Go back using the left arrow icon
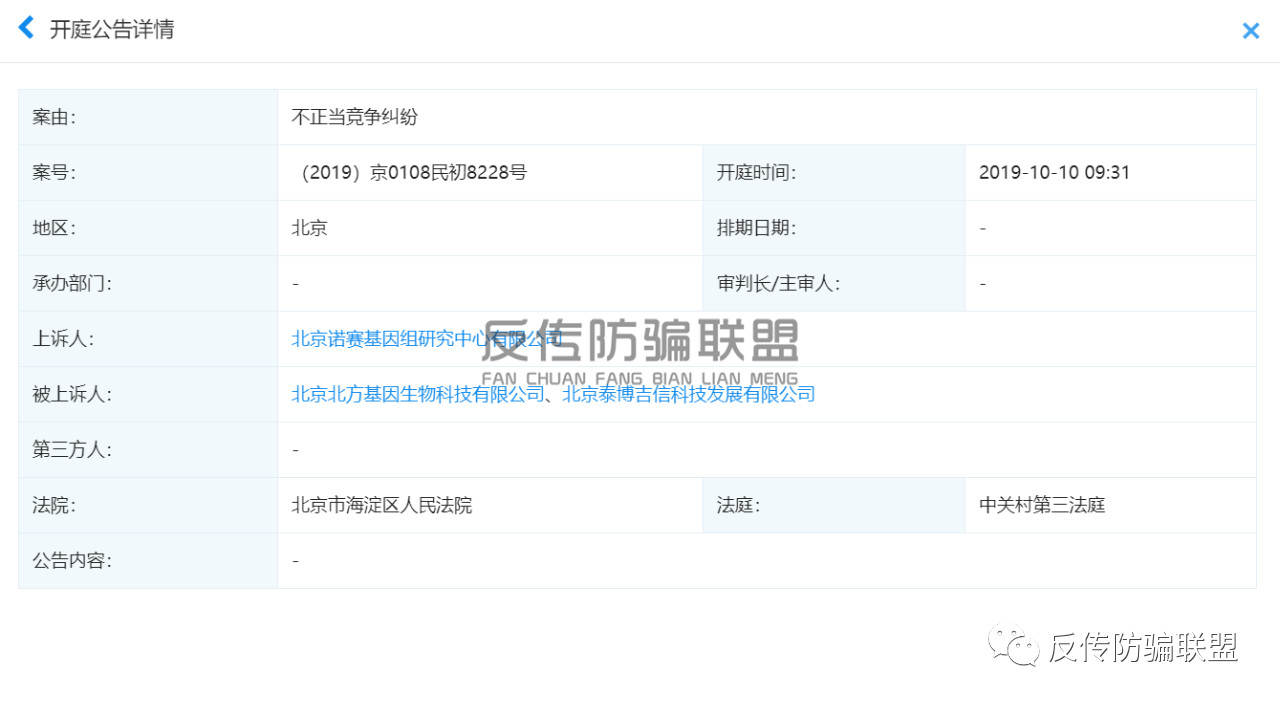The image size is (1280, 704). (26, 28)
